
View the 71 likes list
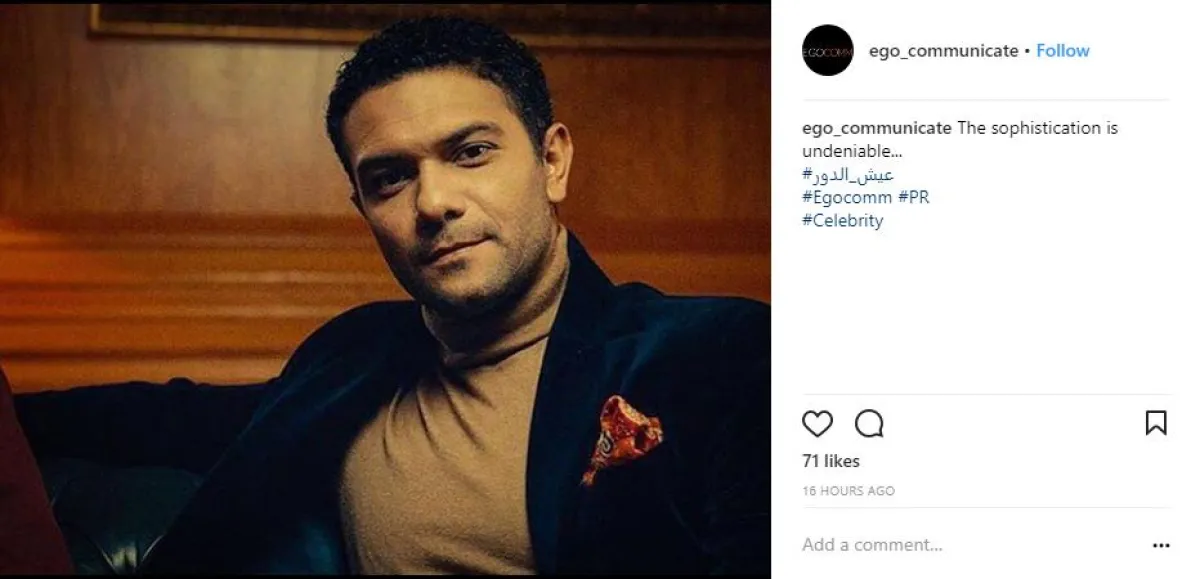pyautogui.click(x=831, y=461)
